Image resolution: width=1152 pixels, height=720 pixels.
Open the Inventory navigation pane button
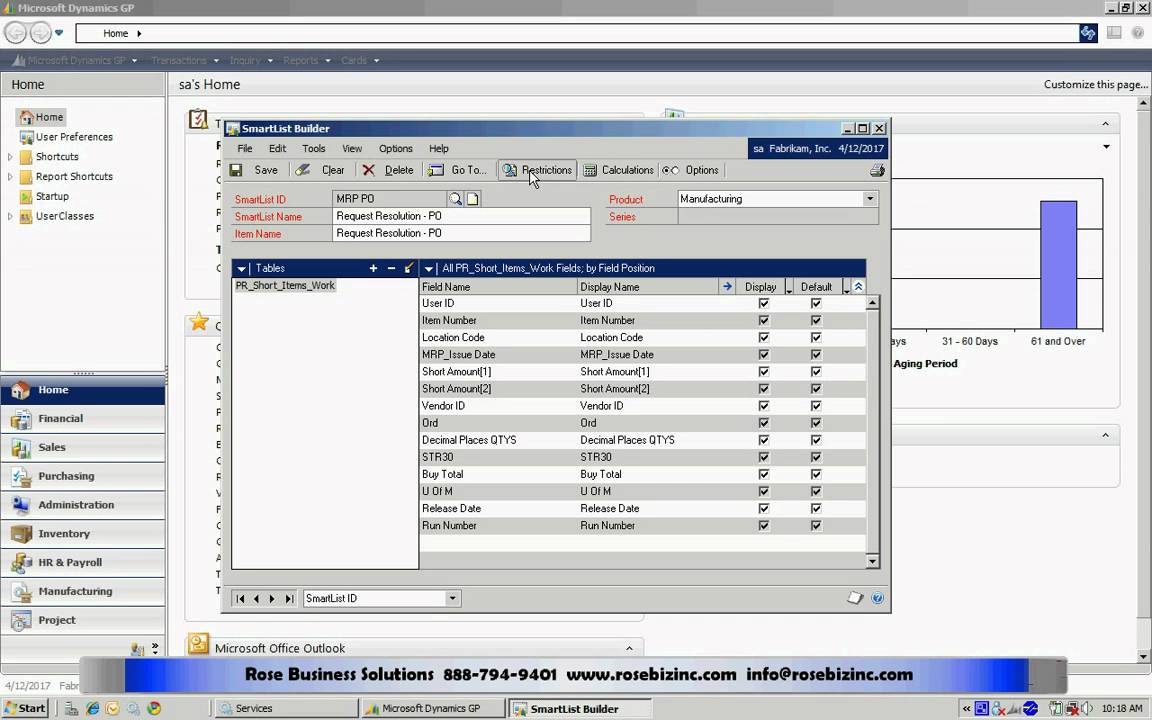[x=83, y=534]
